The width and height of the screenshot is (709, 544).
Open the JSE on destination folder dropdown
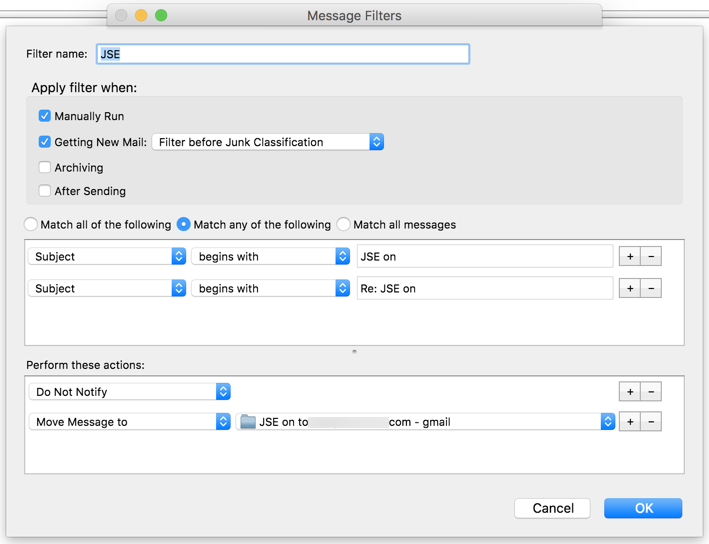(425, 422)
